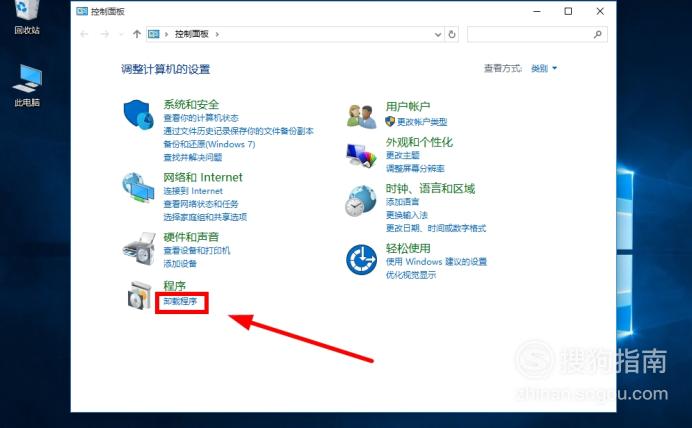
Task: Click the back arrow navigation button
Action: (84, 34)
